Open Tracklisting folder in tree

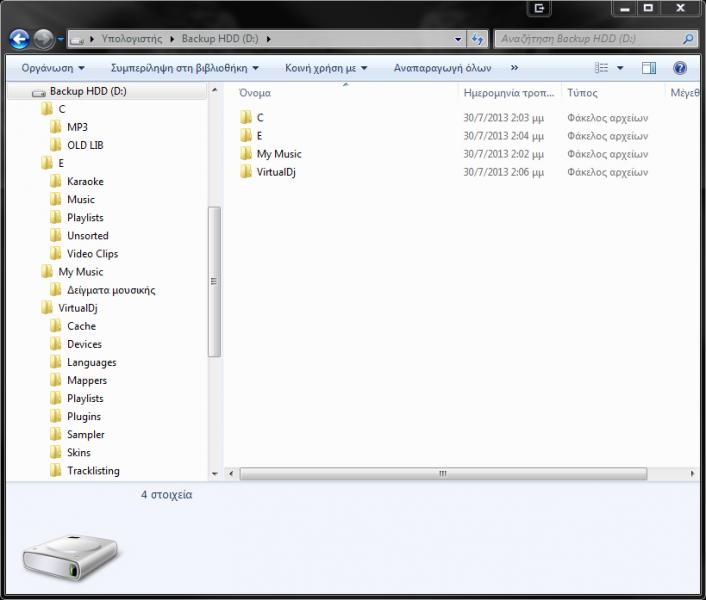point(93,471)
